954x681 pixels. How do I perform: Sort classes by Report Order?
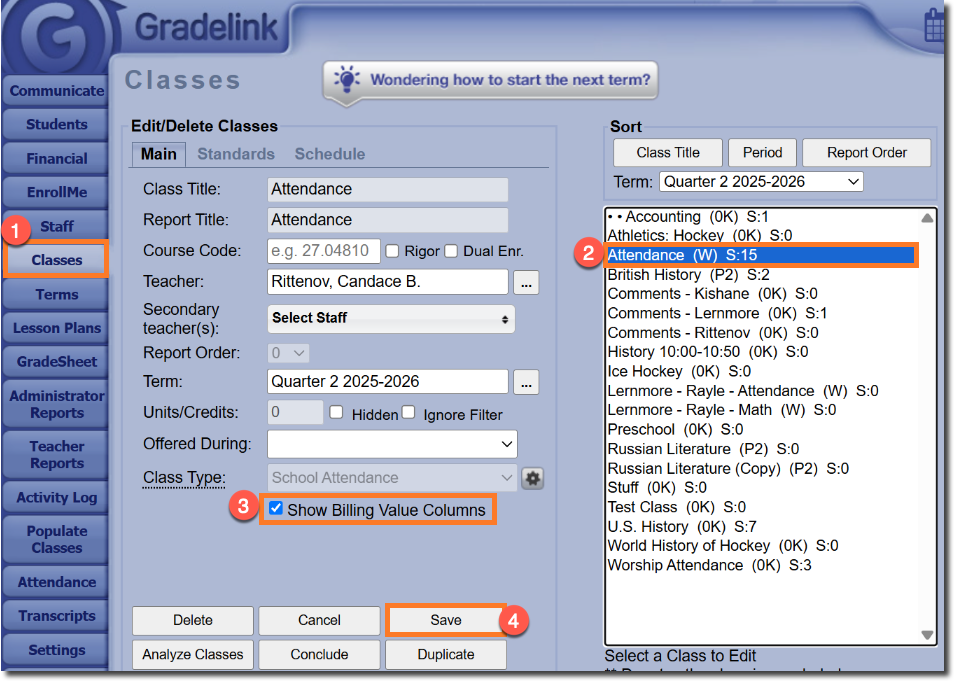coord(867,153)
